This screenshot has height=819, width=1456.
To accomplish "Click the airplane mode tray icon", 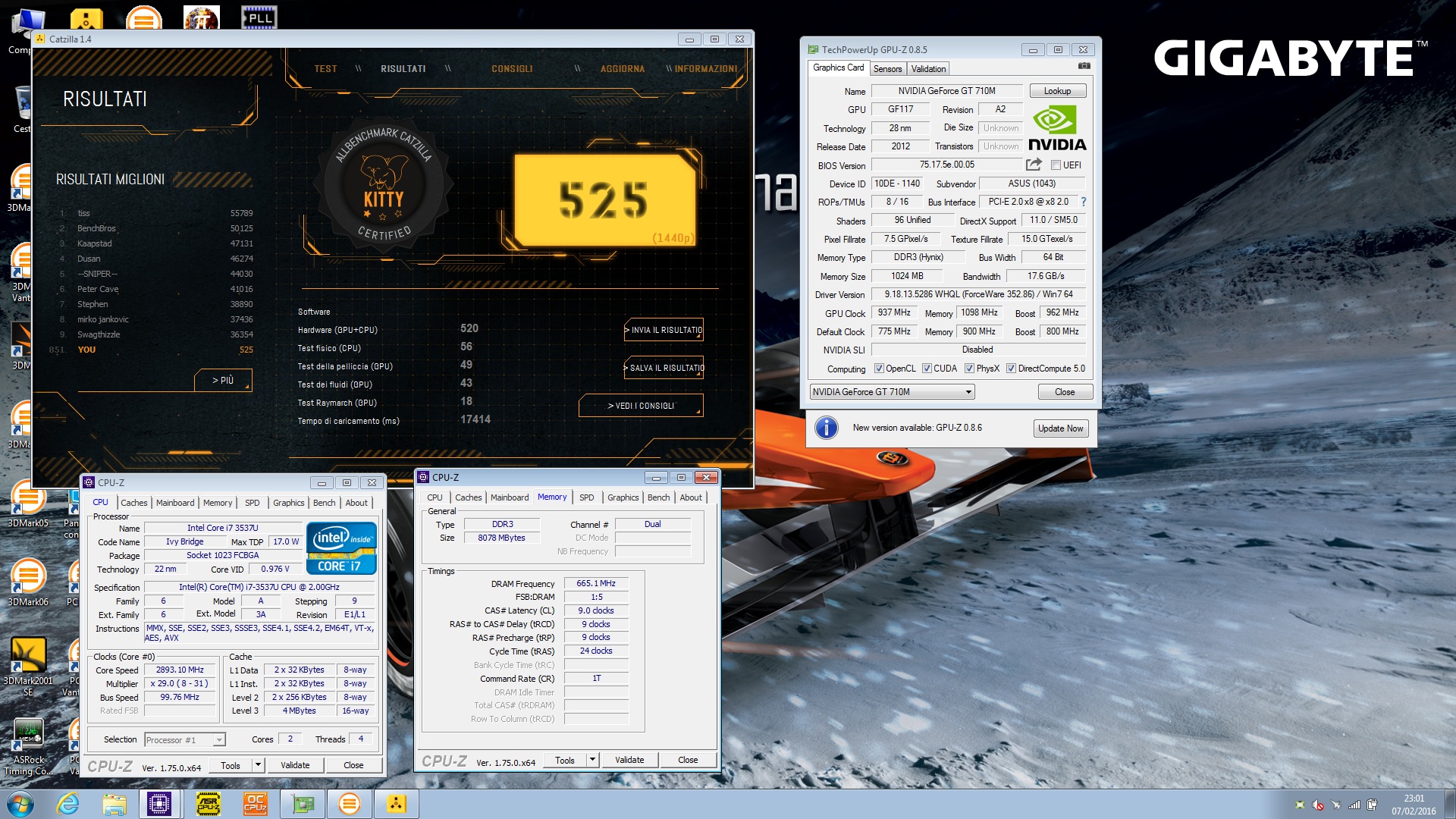I will coord(1336,805).
